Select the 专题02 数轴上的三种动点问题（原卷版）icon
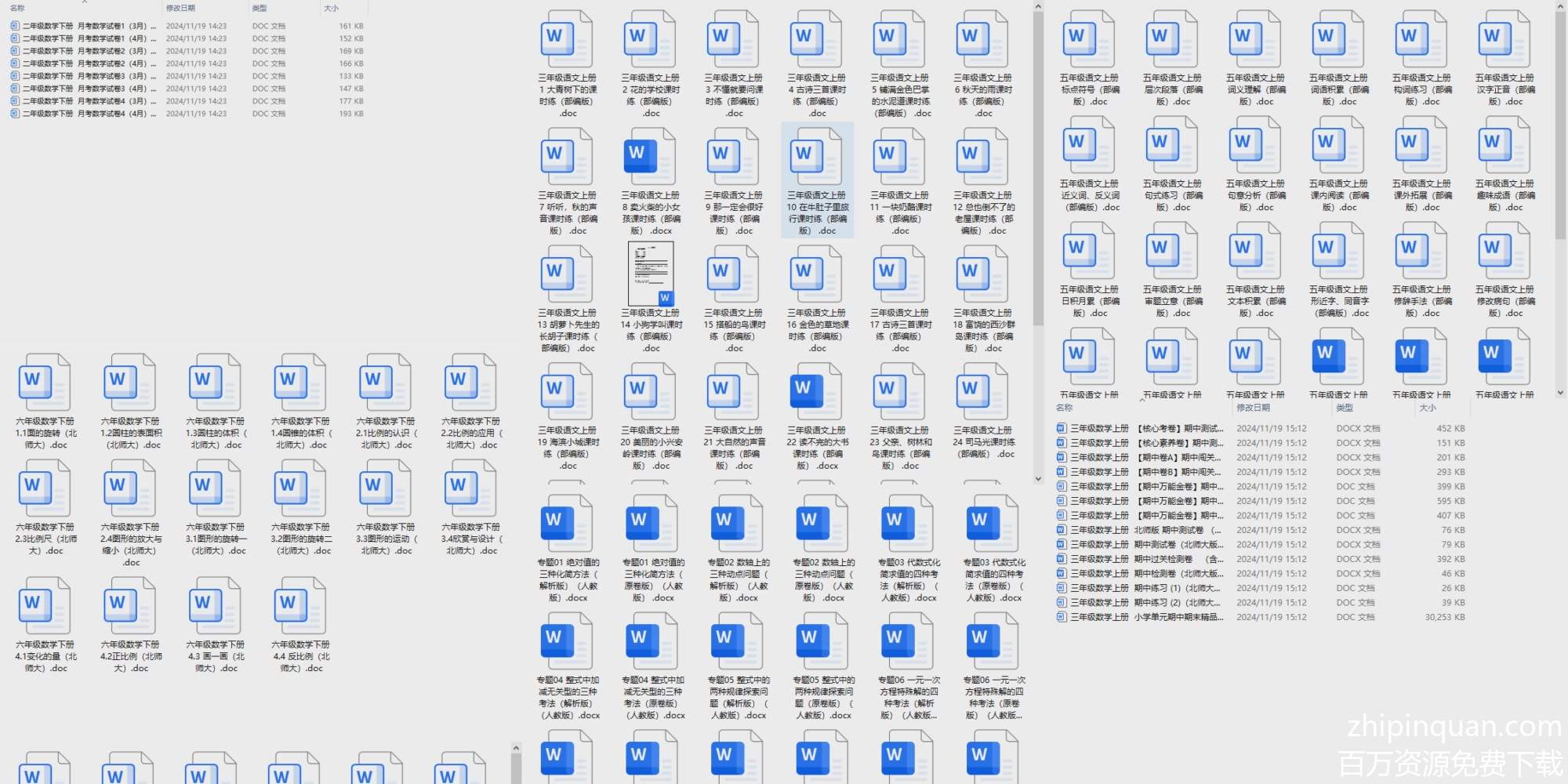 (x=822, y=524)
